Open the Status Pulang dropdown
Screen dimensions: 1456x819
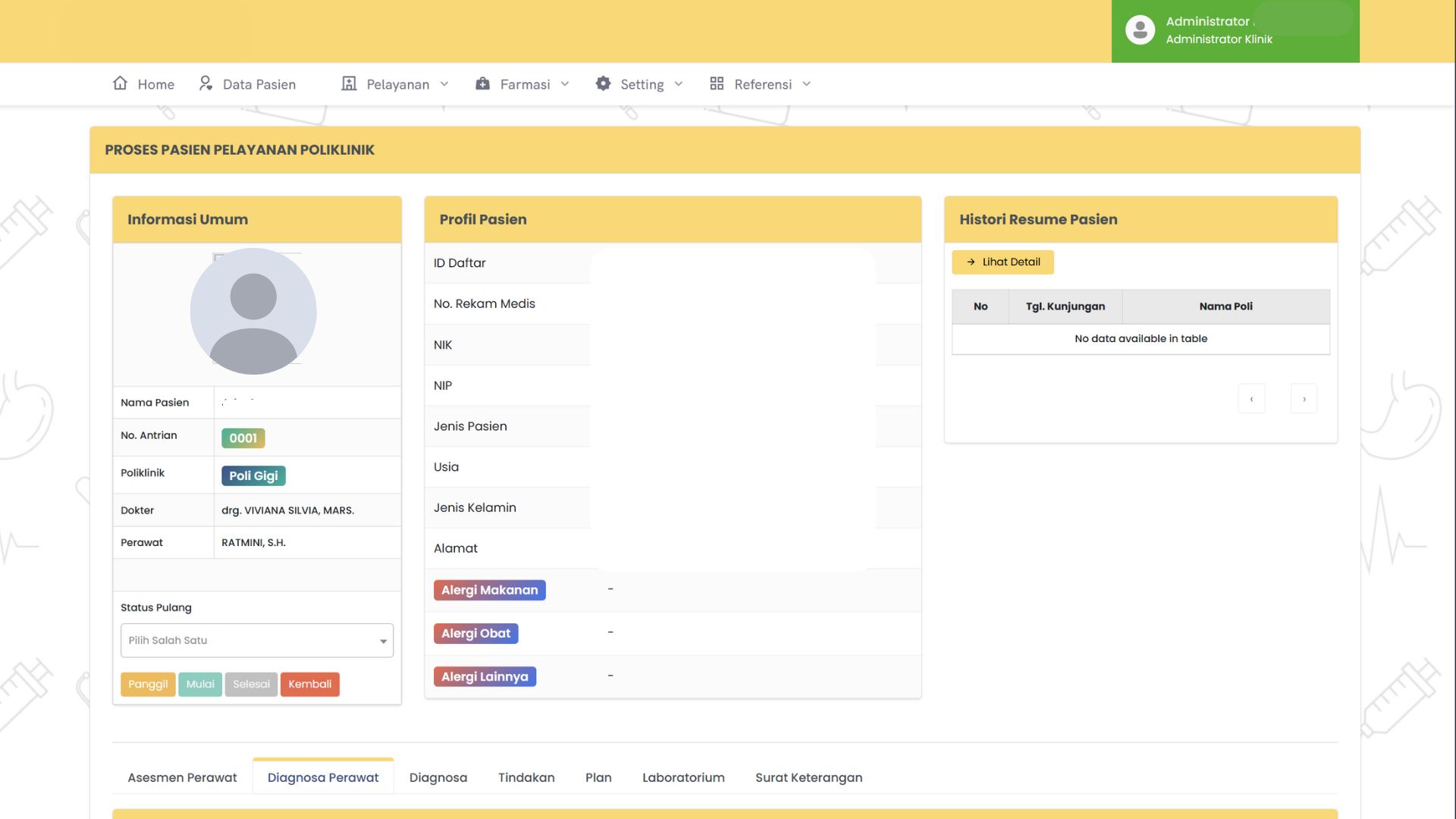(256, 640)
